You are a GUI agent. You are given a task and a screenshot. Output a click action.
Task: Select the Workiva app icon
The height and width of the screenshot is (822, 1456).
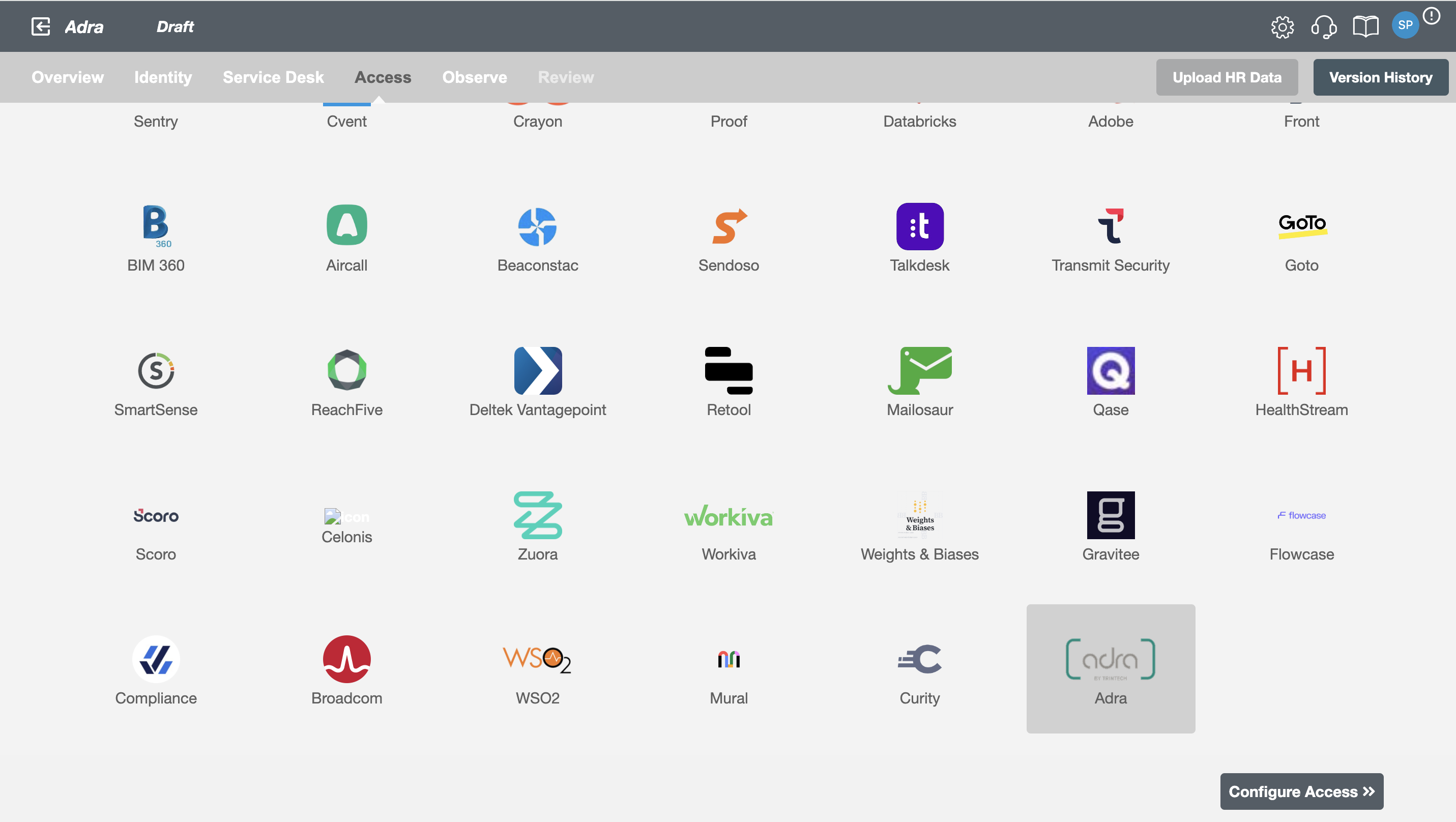point(729,515)
